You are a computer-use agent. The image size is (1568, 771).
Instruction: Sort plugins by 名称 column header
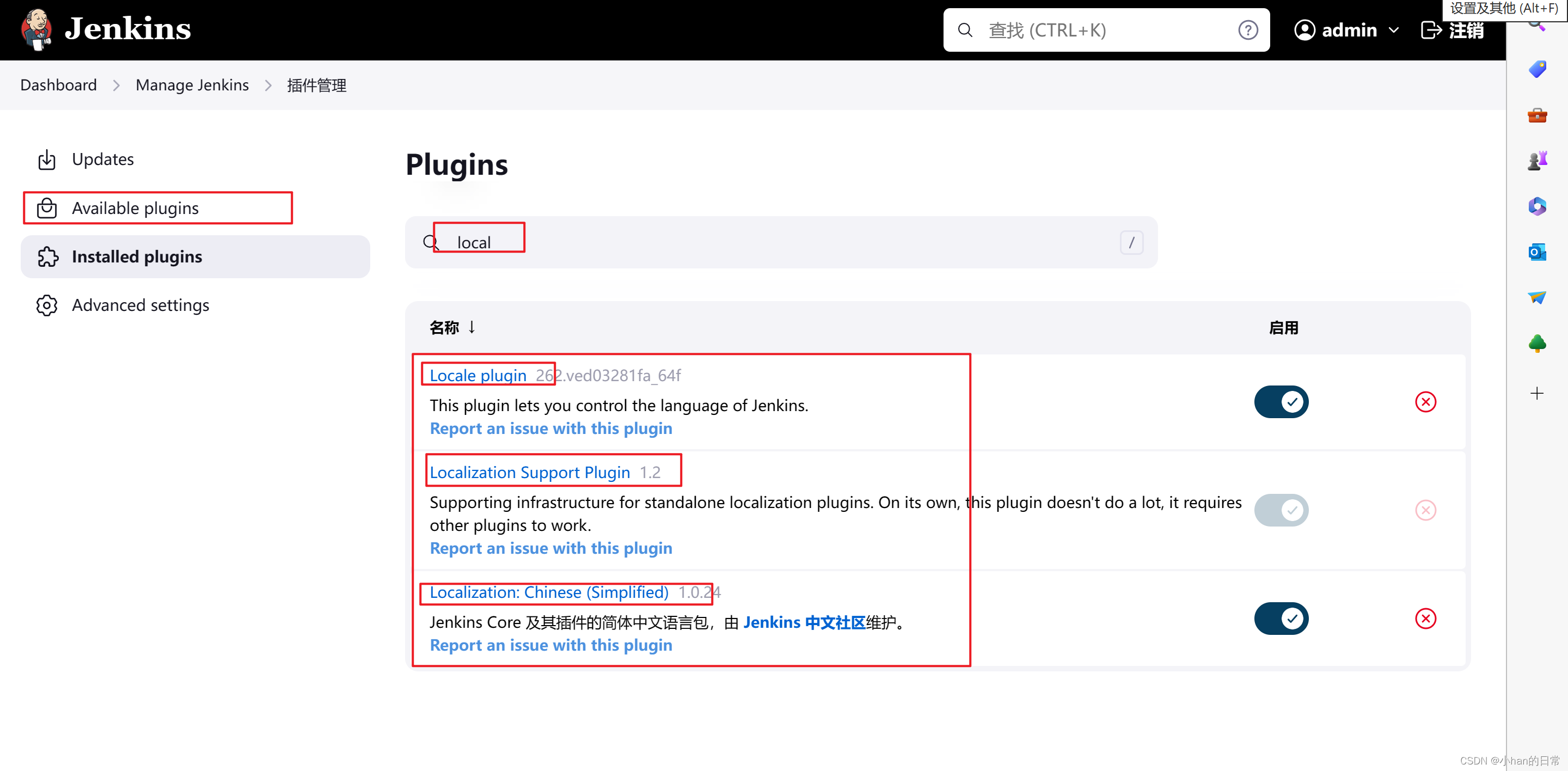tap(452, 327)
